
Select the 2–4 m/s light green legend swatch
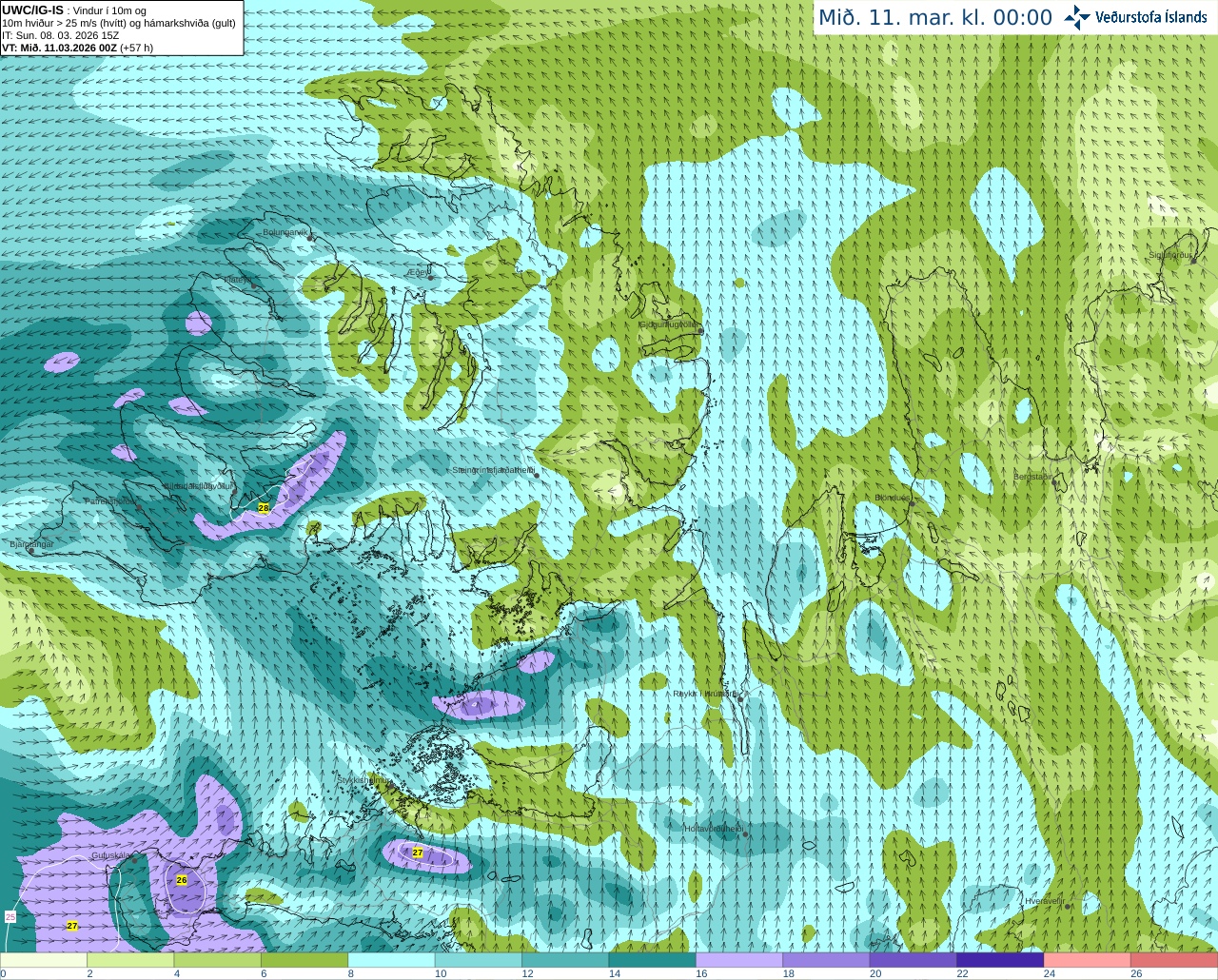click(x=131, y=960)
